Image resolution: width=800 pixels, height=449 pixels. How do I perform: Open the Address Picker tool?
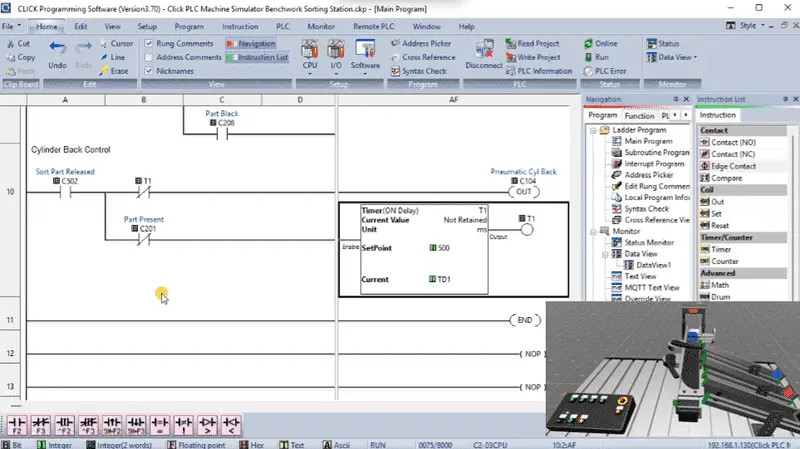click(421, 43)
